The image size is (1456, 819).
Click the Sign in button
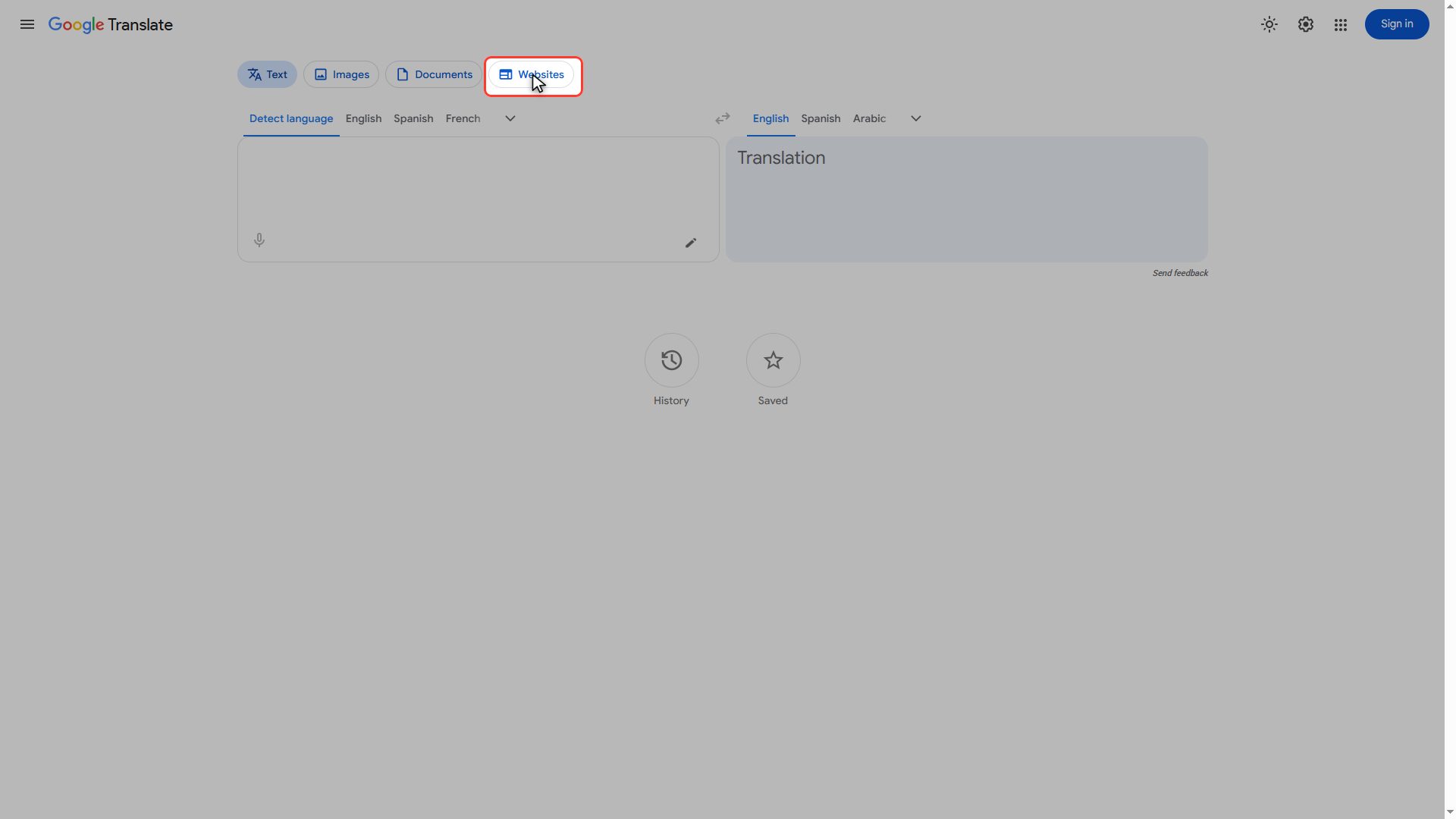coord(1397,24)
